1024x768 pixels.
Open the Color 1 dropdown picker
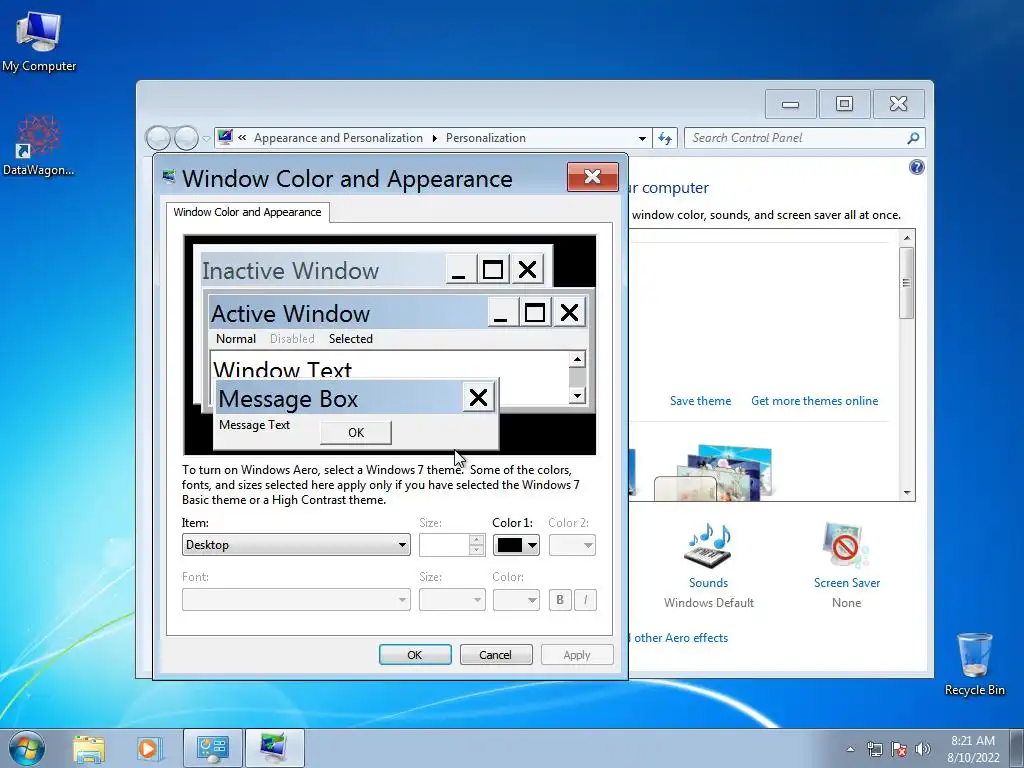[x=516, y=545]
